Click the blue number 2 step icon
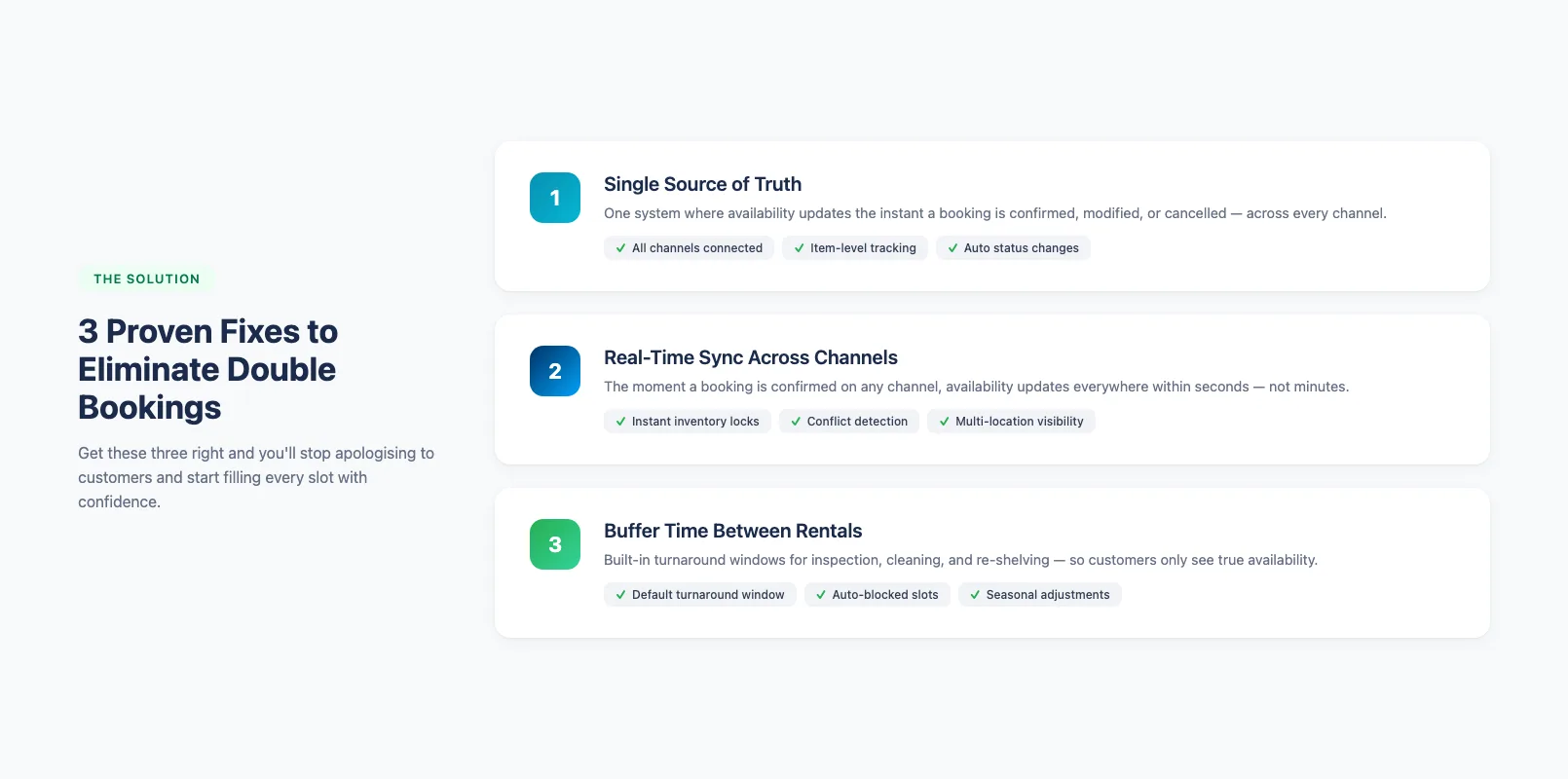 tap(555, 371)
